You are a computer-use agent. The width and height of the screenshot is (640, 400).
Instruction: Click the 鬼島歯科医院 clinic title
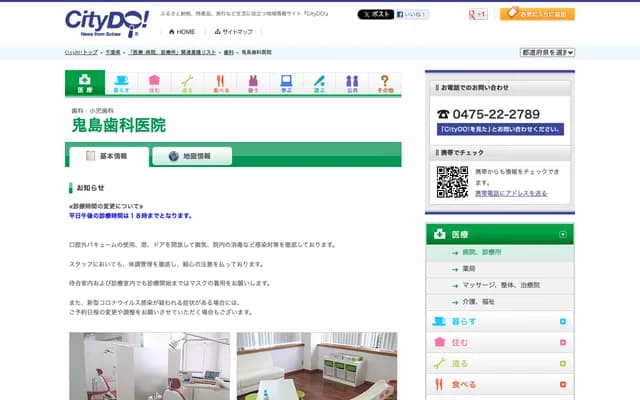pyautogui.click(x=119, y=125)
